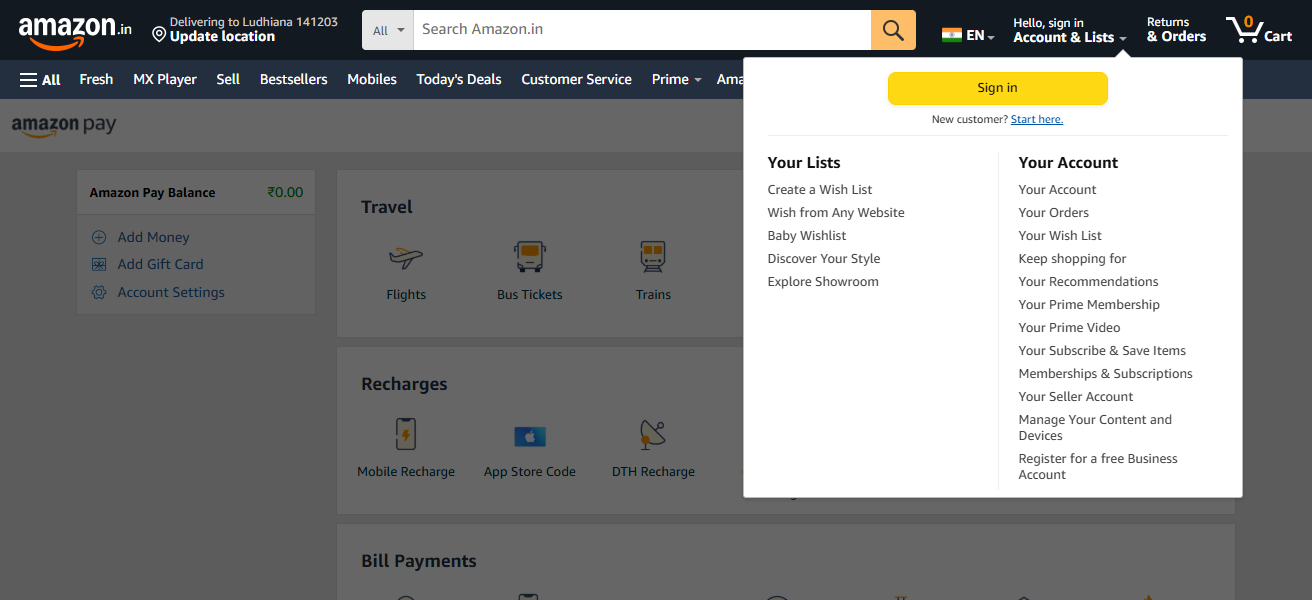1312x600 pixels.
Task: Click the DTH Recharge satellite icon
Action: (653, 434)
